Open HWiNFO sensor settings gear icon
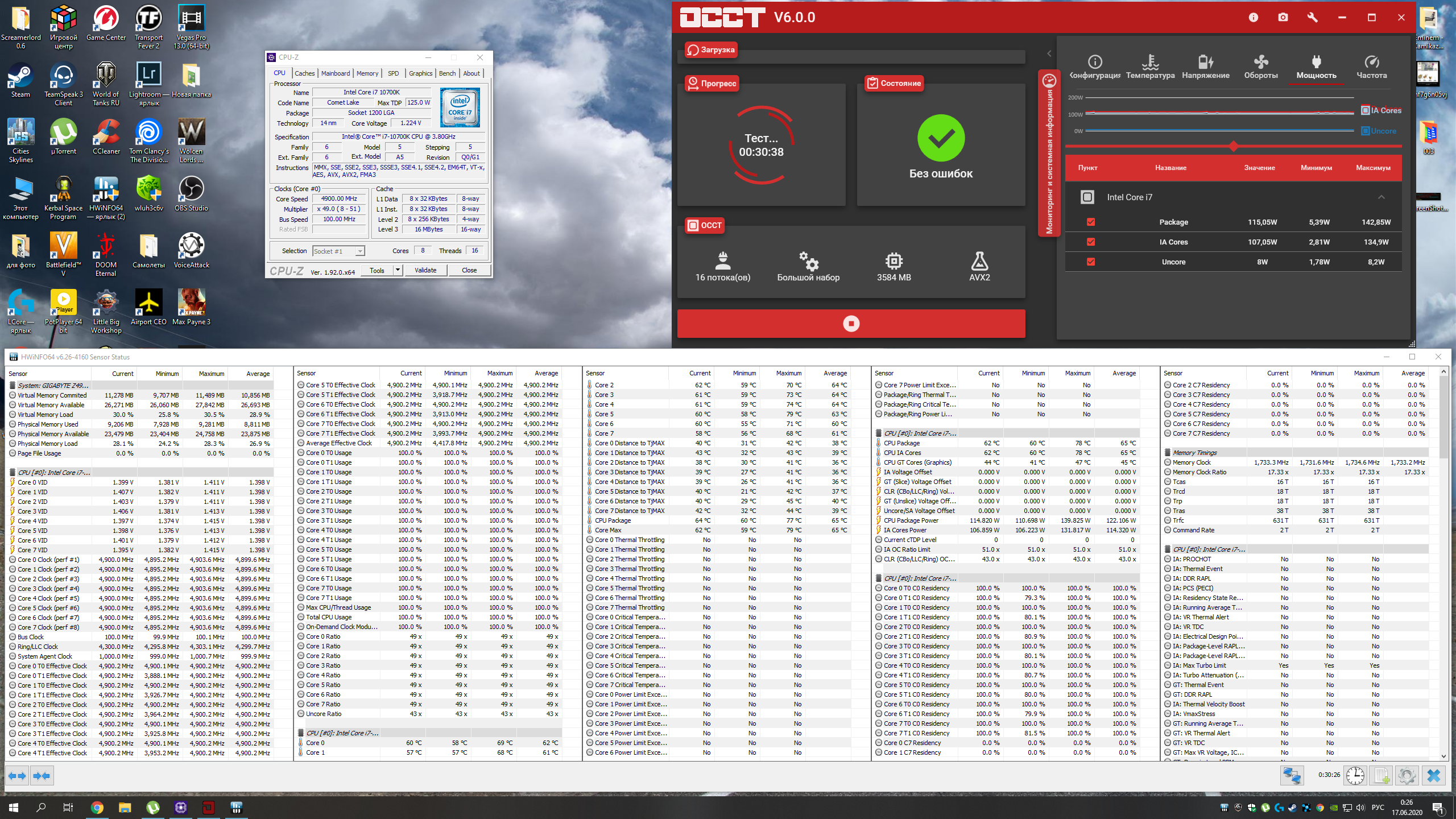The height and width of the screenshot is (819, 1456). [x=1407, y=775]
